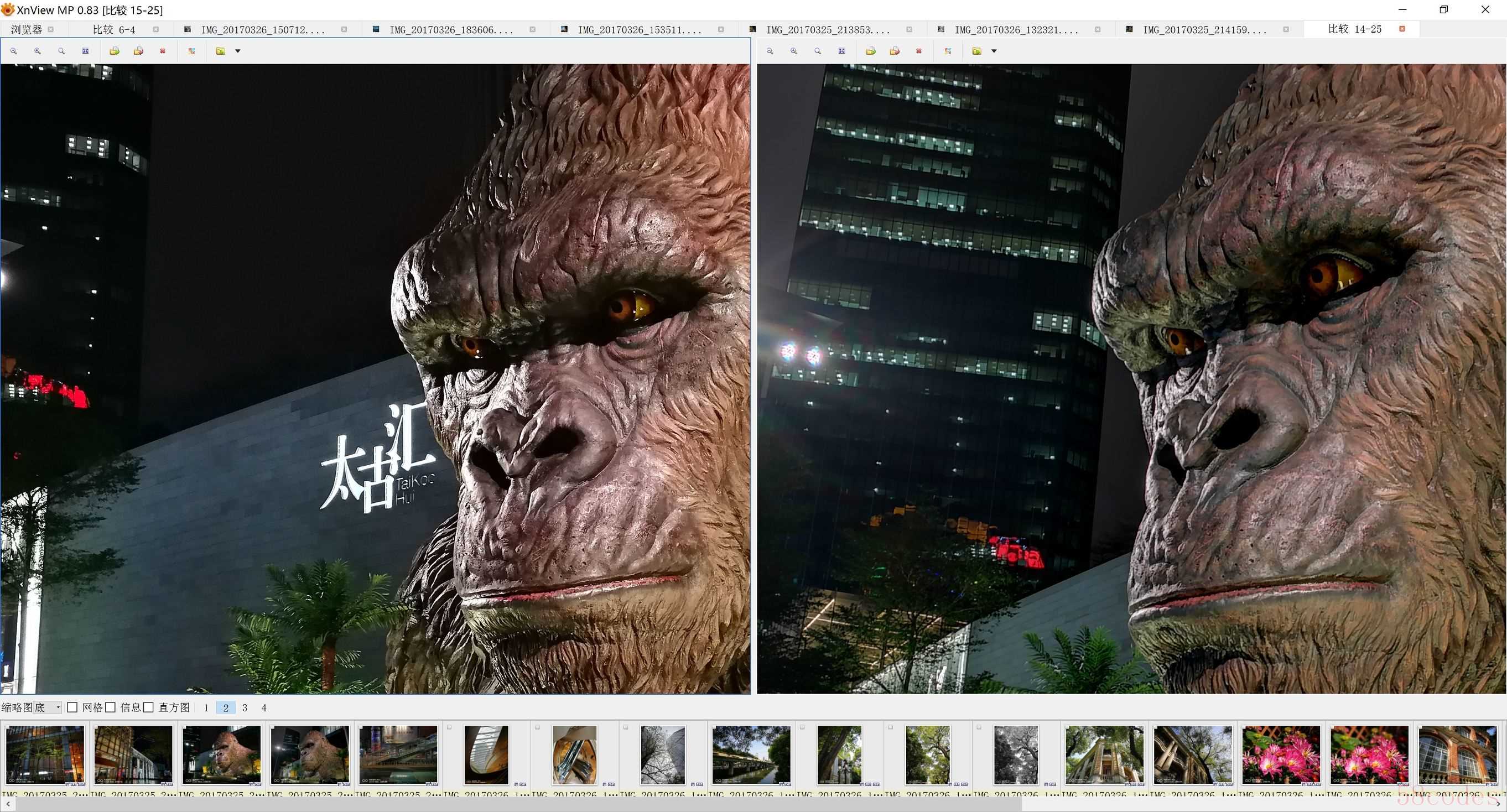Select the first pink flowers thumbnail
1507x812 pixels.
1281,754
